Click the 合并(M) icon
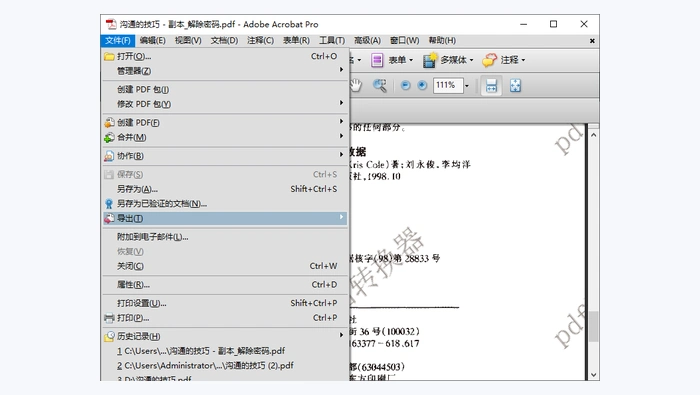Image resolution: width=700 pixels, height=395 pixels. point(109,137)
